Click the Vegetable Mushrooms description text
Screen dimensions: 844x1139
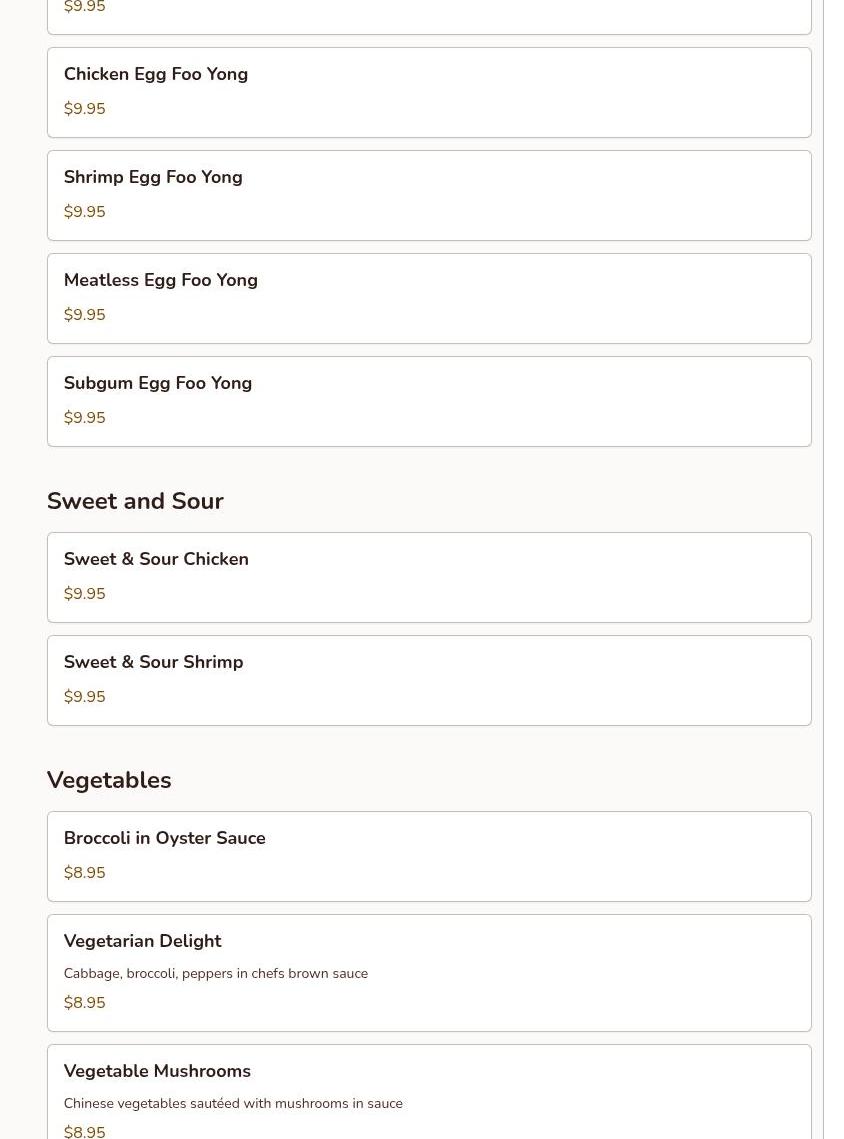pos(233,1104)
